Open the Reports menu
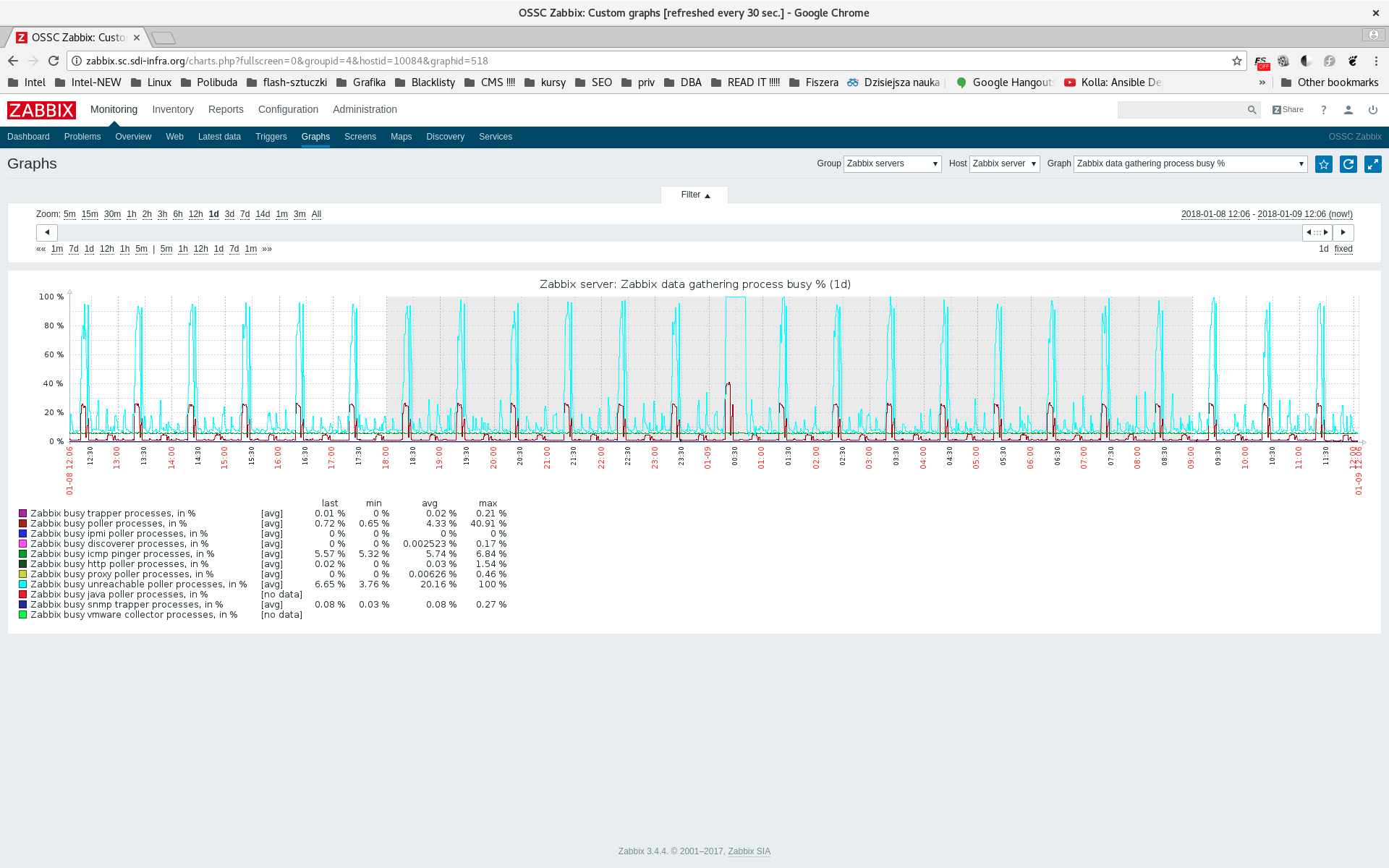Viewport: 1389px width, 868px height. [x=226, y=110]
